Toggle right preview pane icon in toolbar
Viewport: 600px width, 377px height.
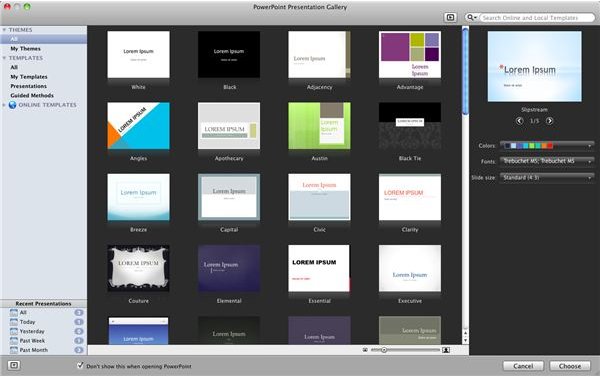point(450,18)
